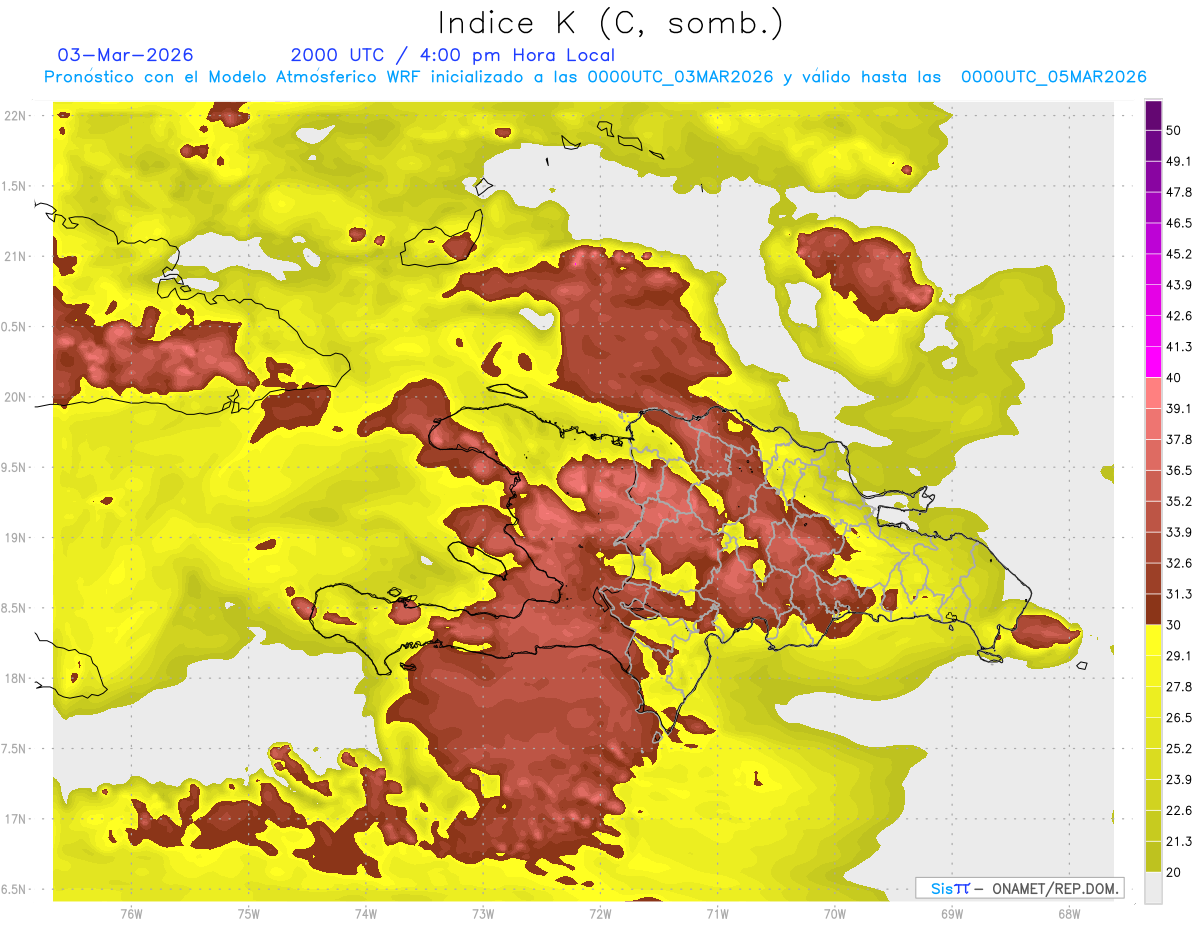The height and width of the screenshot is (927, 1200).
Task: Click the '72W' longitude label
Action: click(600, 914)
